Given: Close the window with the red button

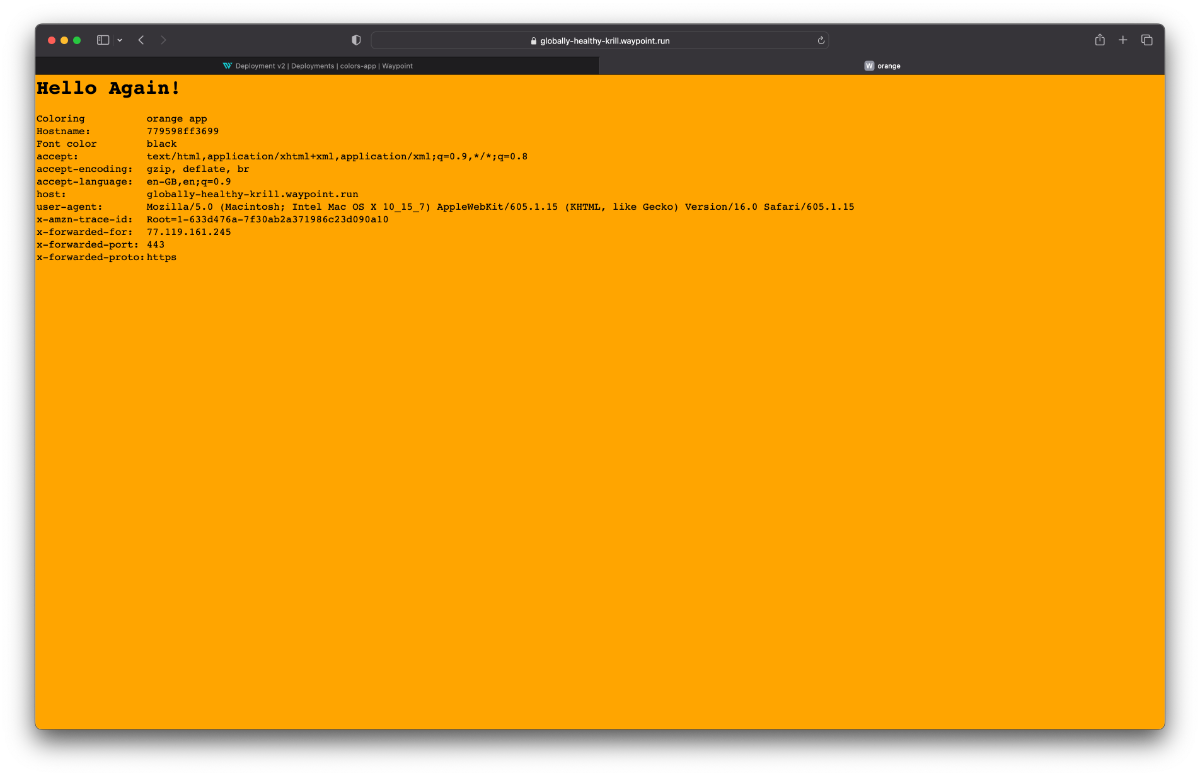Looking at the screenshot, I should click(52, 40).
